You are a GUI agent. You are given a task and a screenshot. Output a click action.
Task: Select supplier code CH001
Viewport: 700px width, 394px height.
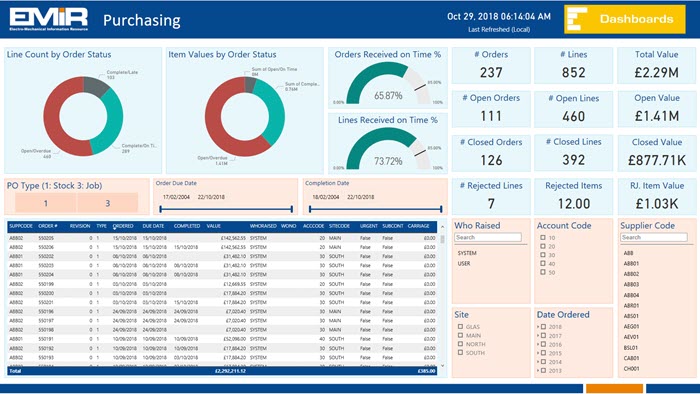tap(631, 369)
